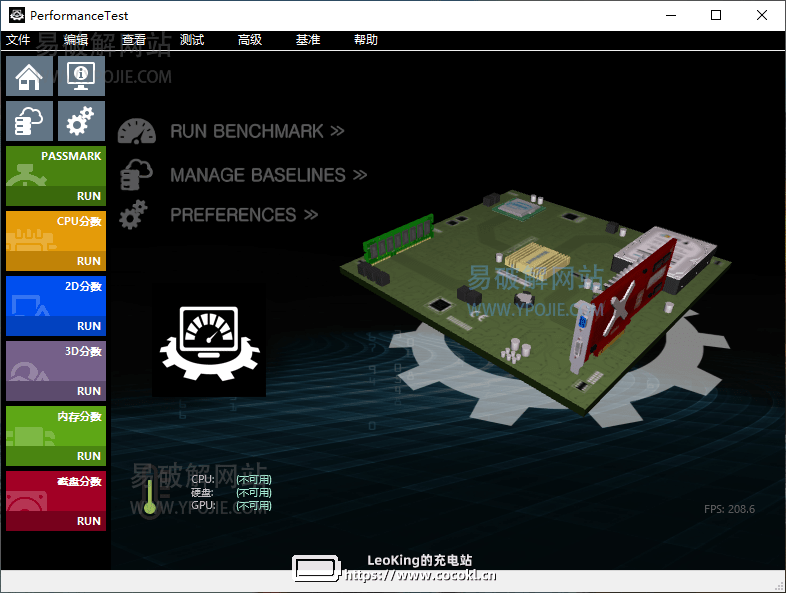Open the 测试 menu

click(192, 40)
